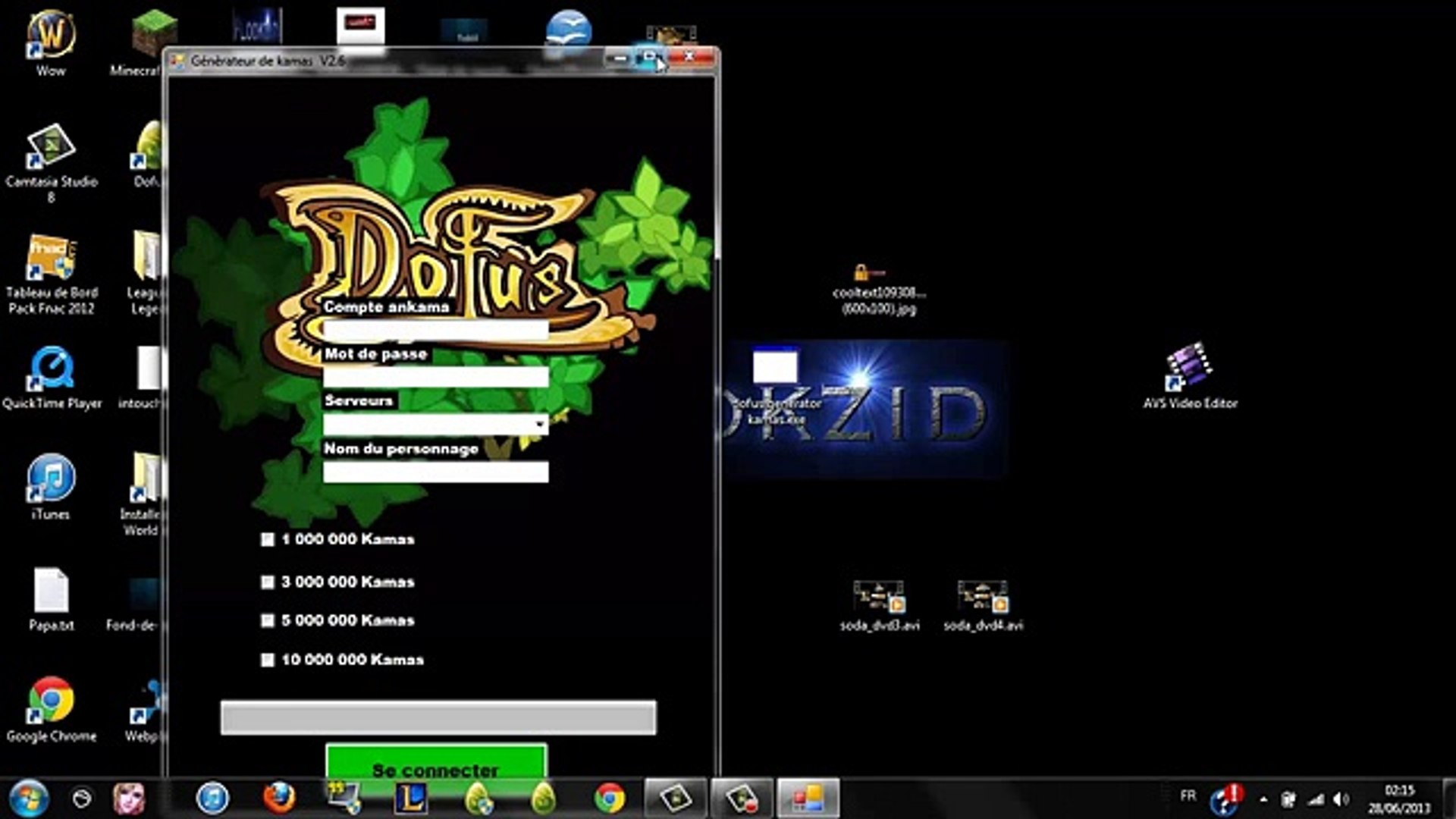The width and height of the screenshot is (1456, 819).
Task: Launch the iTunes desktop shortcut
Action: tap(51, 487)
